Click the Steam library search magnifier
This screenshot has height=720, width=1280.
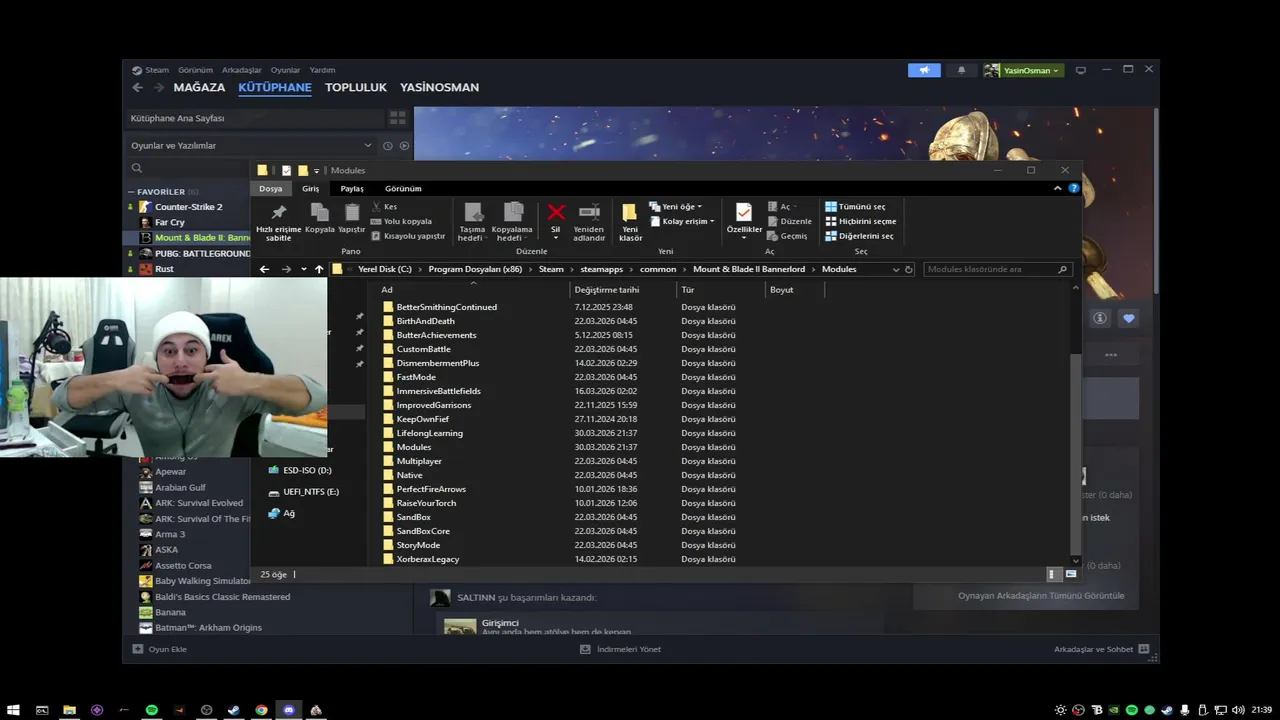137,168
